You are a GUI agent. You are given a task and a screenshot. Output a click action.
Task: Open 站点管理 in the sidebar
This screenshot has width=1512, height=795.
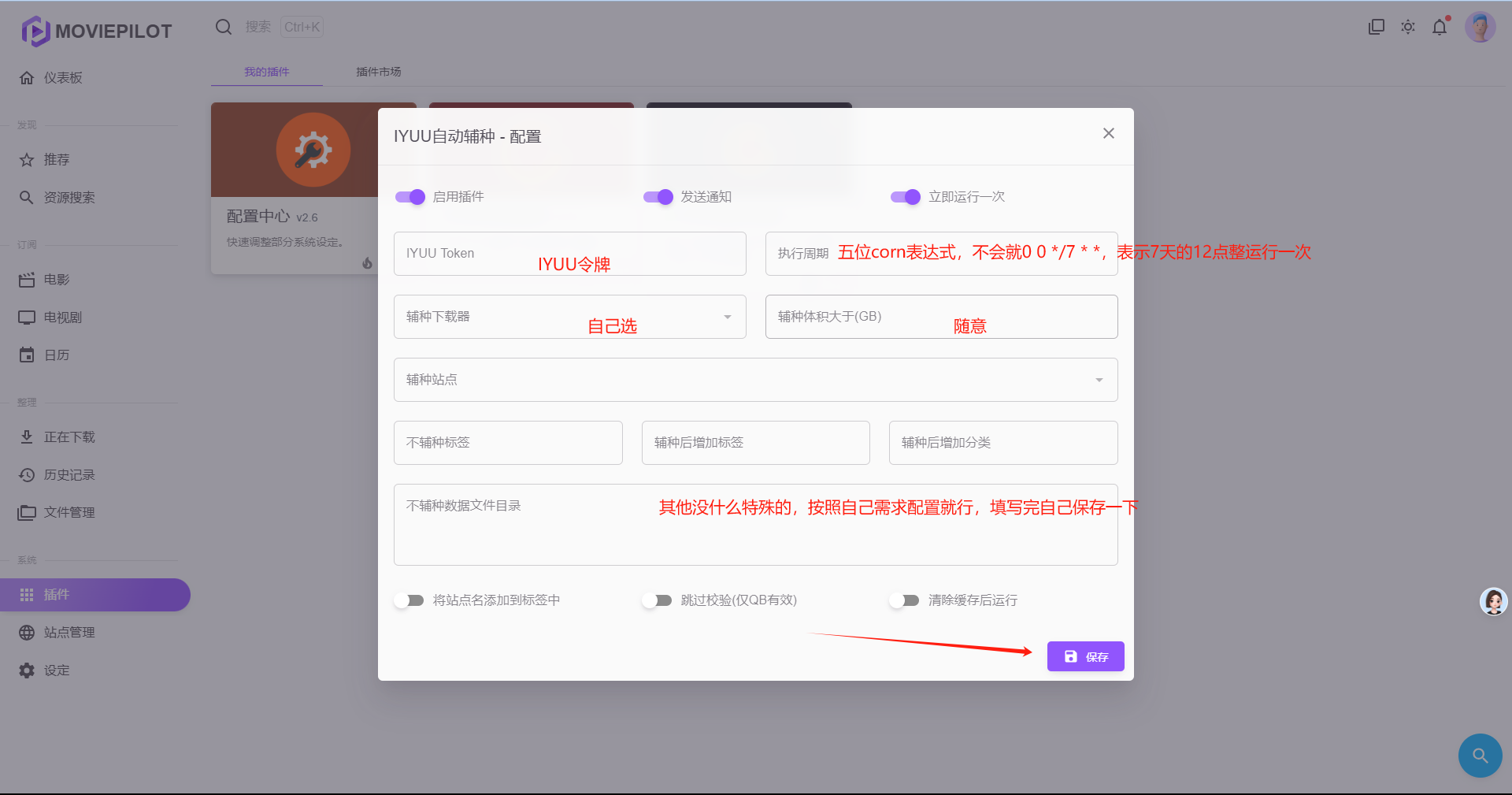69,633
